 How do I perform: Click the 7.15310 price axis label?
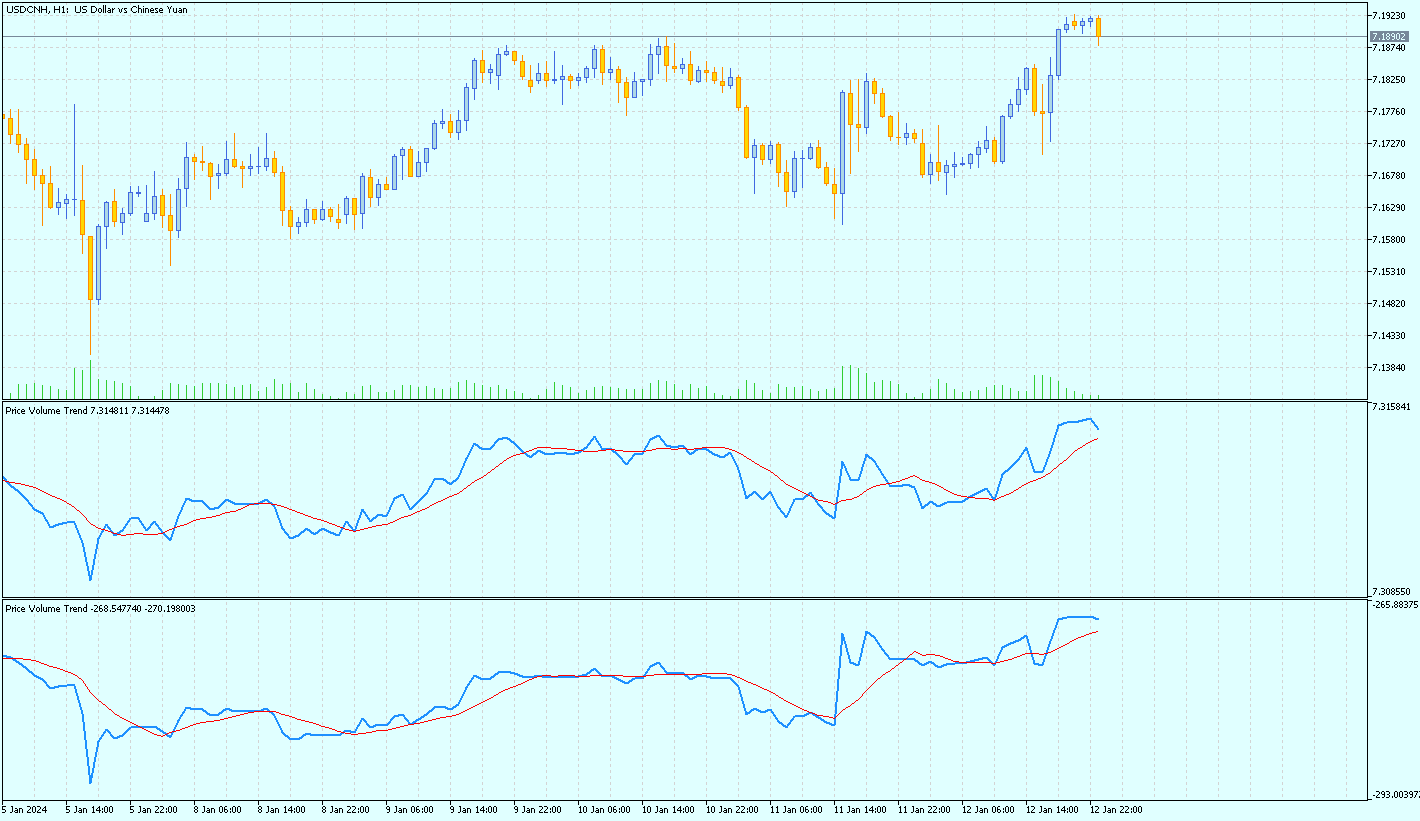pyautogui.click(x=1390, y=272)
